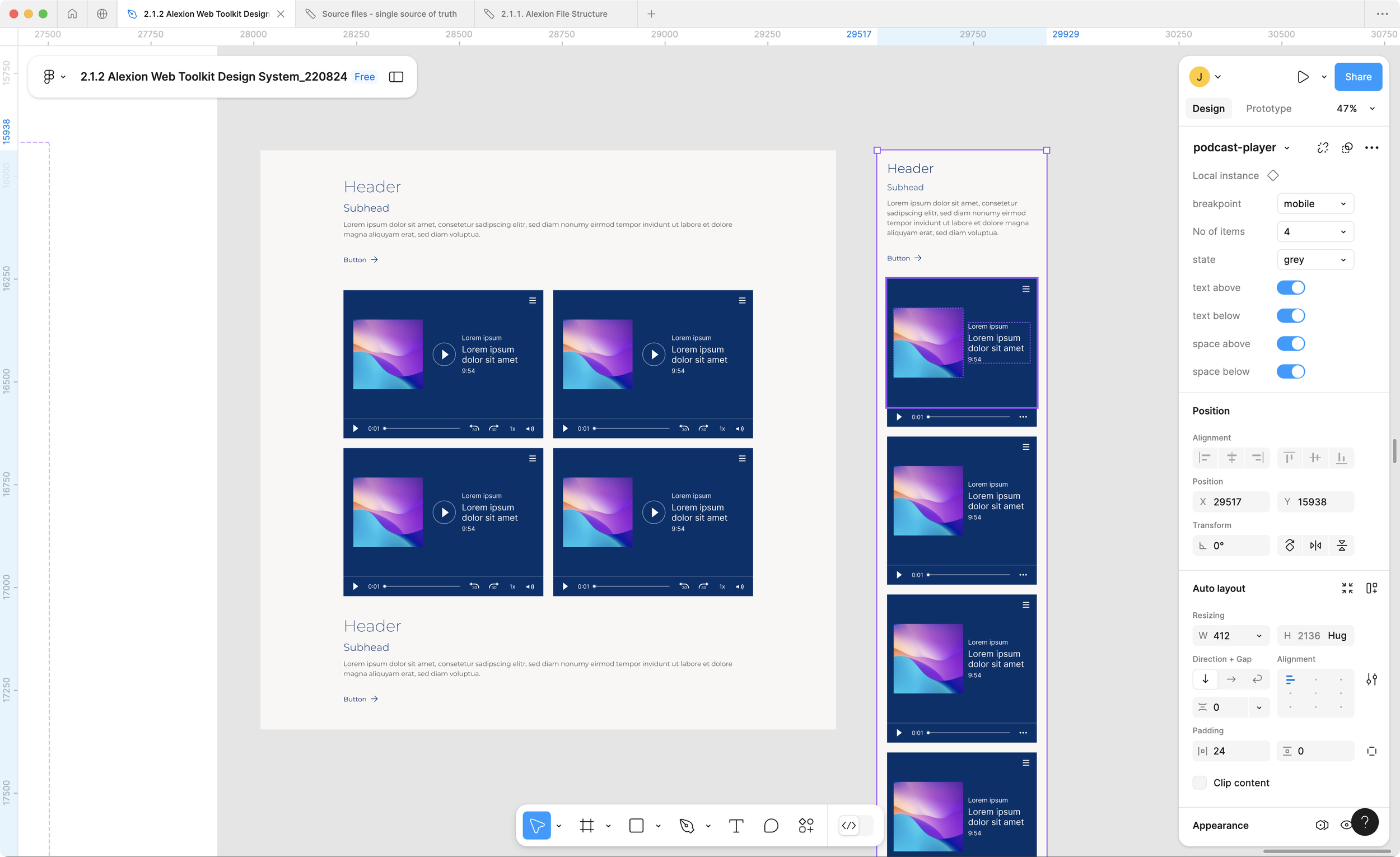1400x857 pixels.
Task: Click the blue Share button
Action: [1358, 77]
